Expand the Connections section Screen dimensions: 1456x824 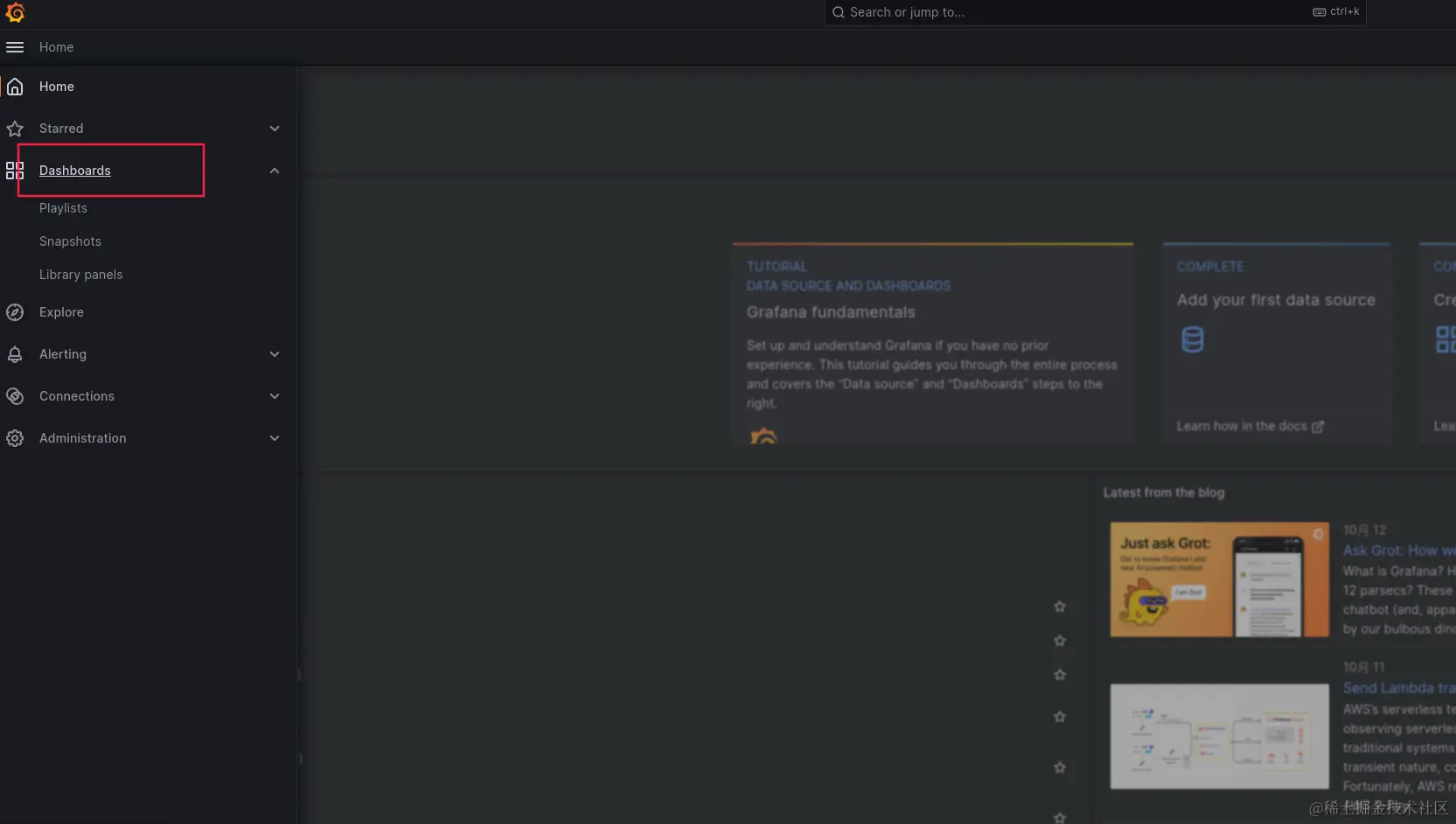click(x=275, y=396)
